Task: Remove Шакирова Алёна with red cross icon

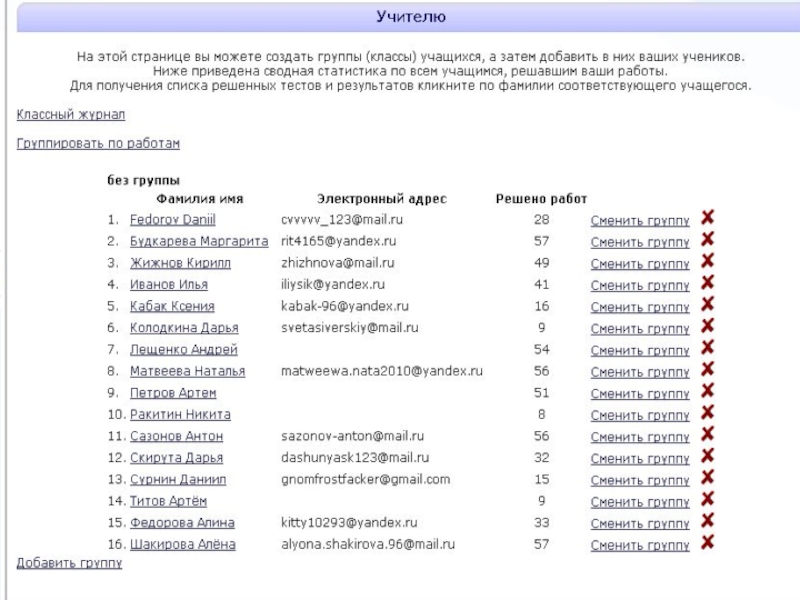Action: (x=707, y=543)
